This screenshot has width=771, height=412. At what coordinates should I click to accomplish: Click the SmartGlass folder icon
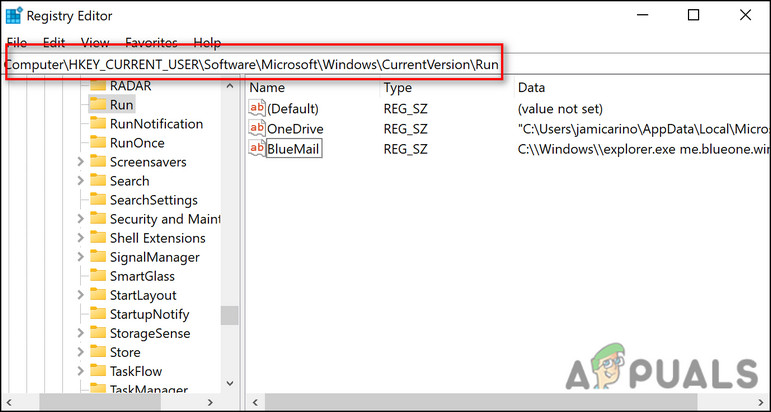click(x=98, y=276)
